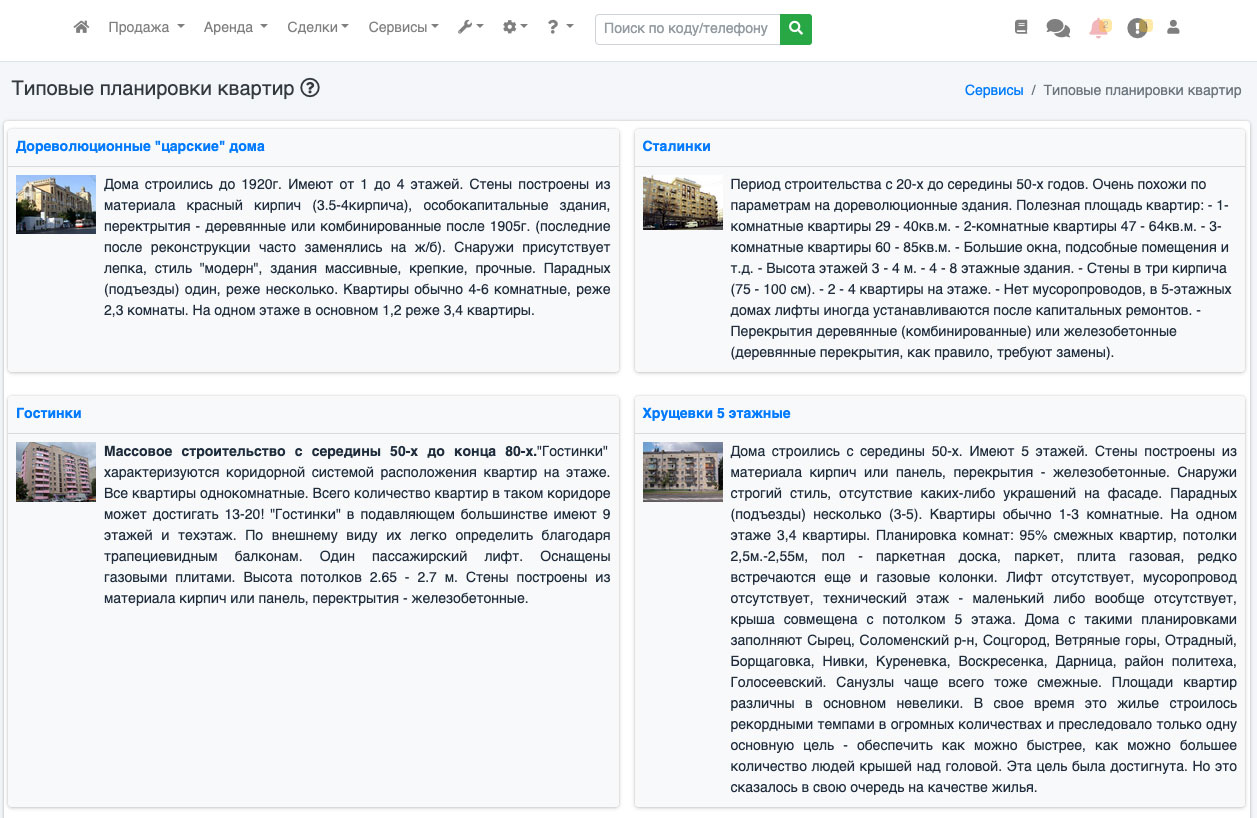Image resolution: width=1257 pixels, height=818 pixels.
Task: Open the book/knowledge base icon
Action: (x=1021, y=28)
